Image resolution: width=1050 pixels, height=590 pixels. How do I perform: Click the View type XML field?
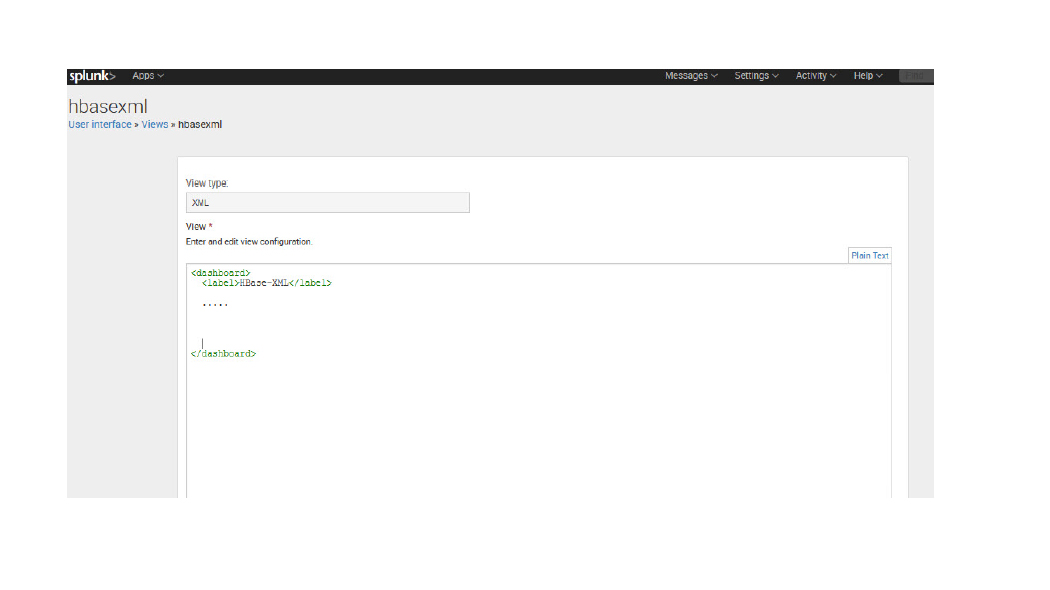(327, 203)
